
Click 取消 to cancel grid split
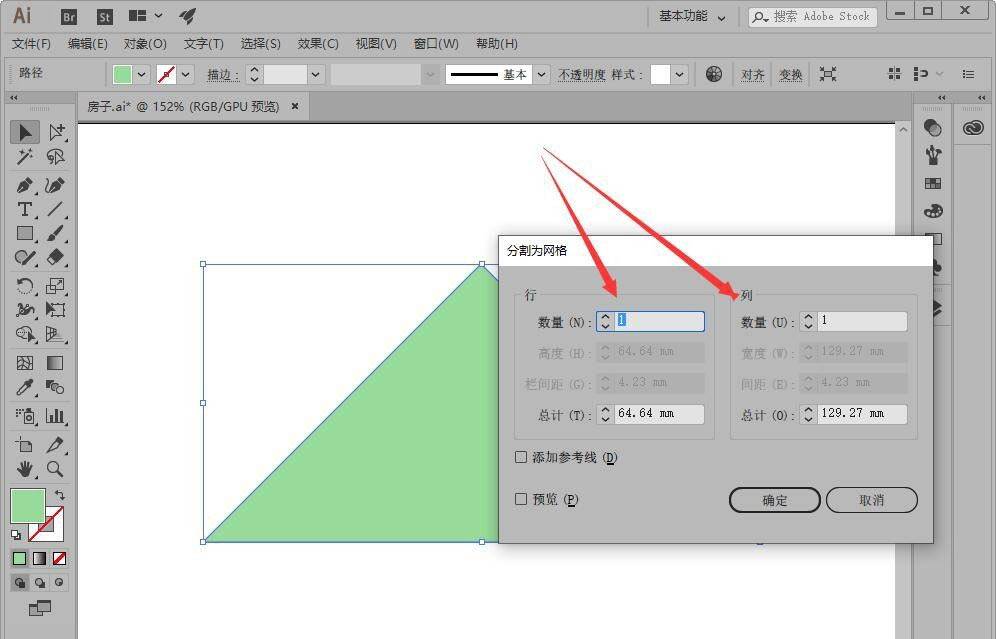[871, 500]
